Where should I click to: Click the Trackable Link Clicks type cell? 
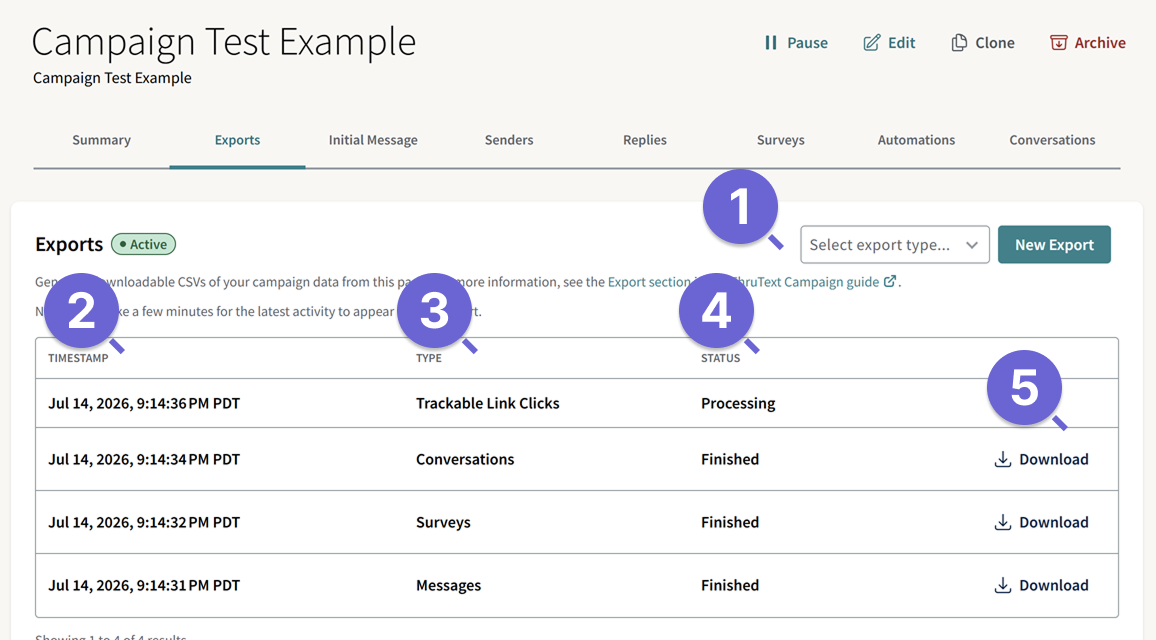tap(487, 403)
